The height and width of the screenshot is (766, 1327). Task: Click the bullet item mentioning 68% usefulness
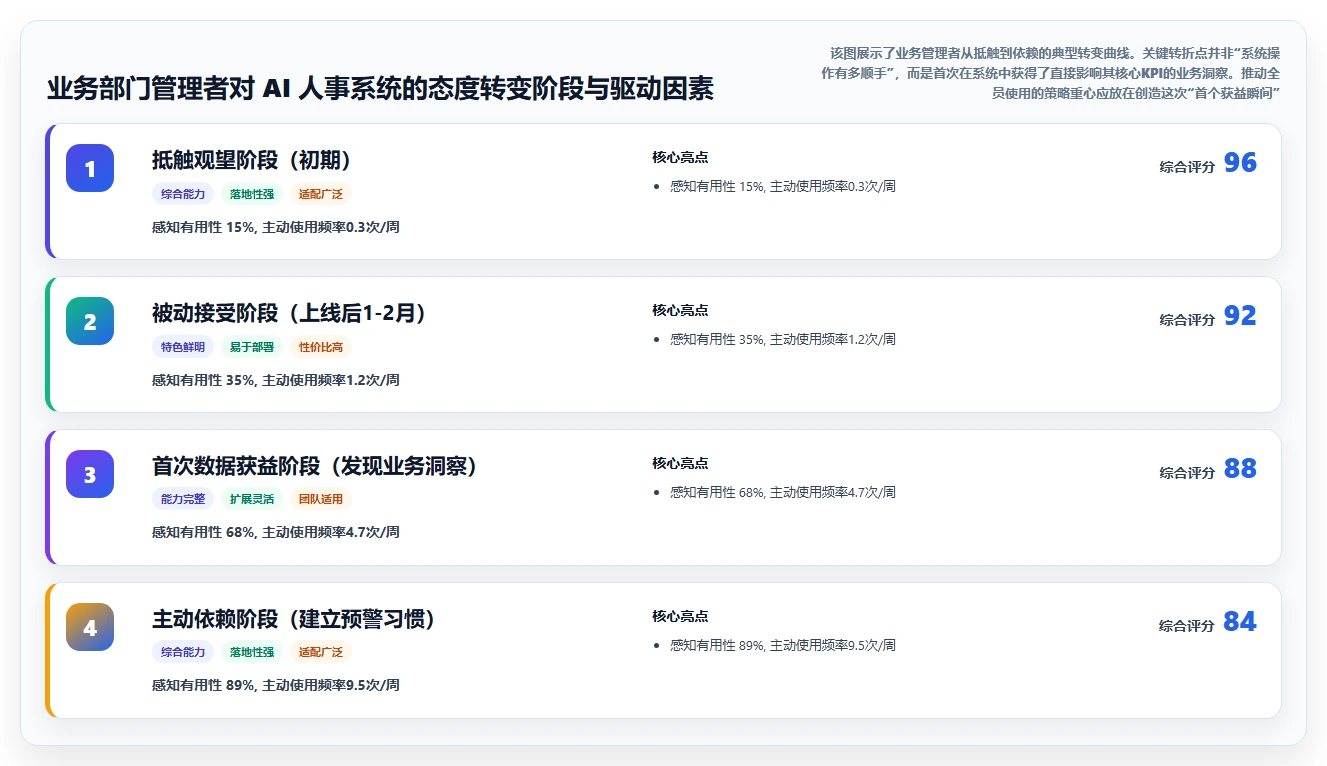tap(783, 493)
